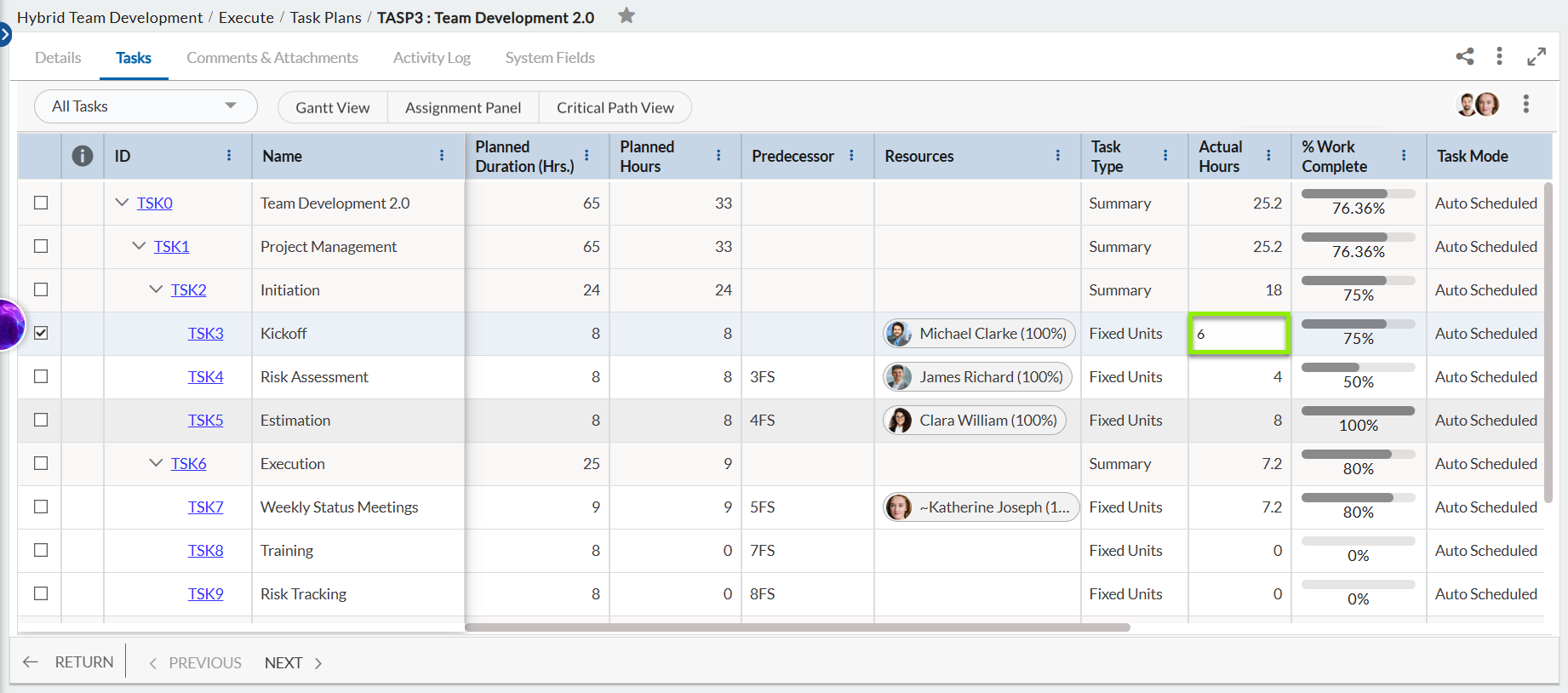Go to the NEXT record

[x=294, y=662]
